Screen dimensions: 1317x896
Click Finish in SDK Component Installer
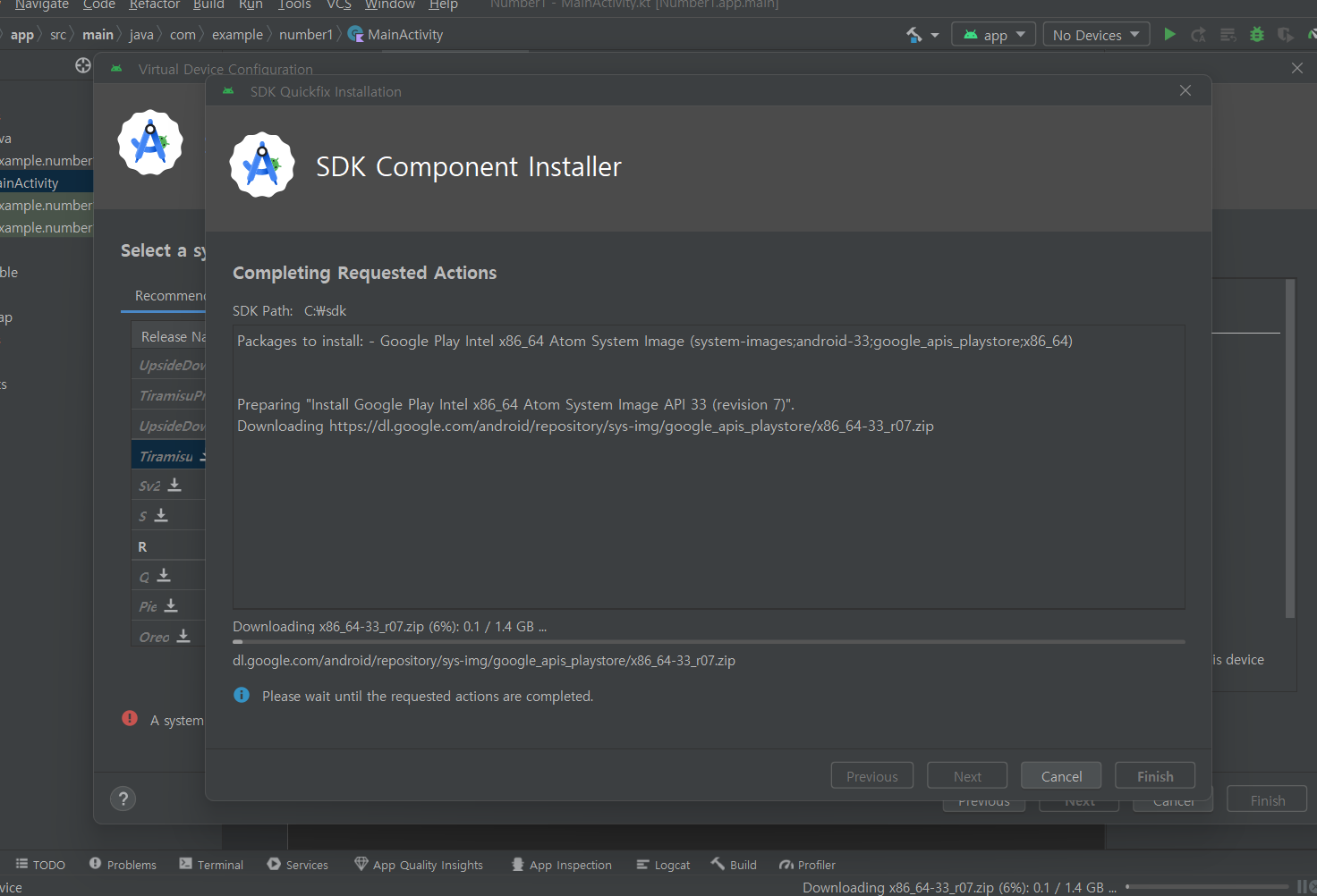(1155, 776)
